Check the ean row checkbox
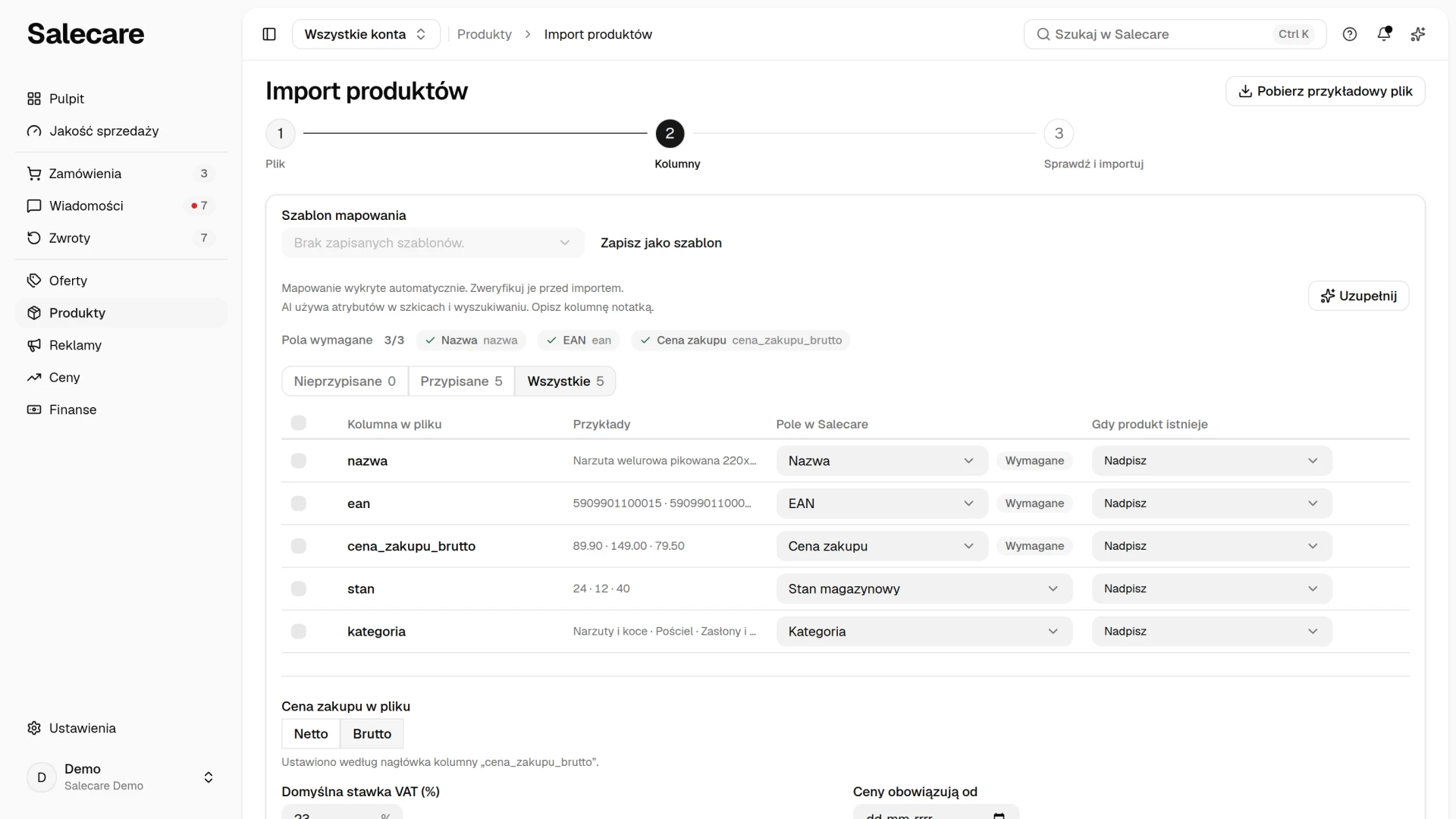 click(299, 504)
